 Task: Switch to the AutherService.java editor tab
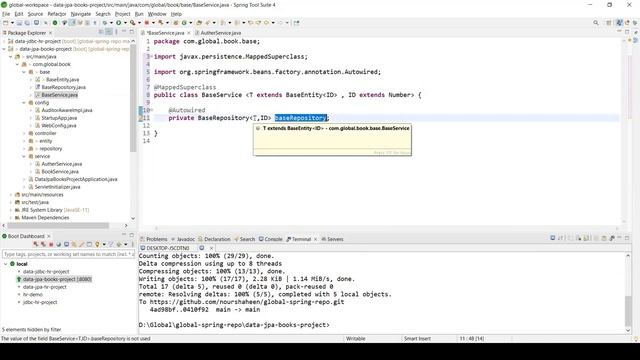point(220,33)
